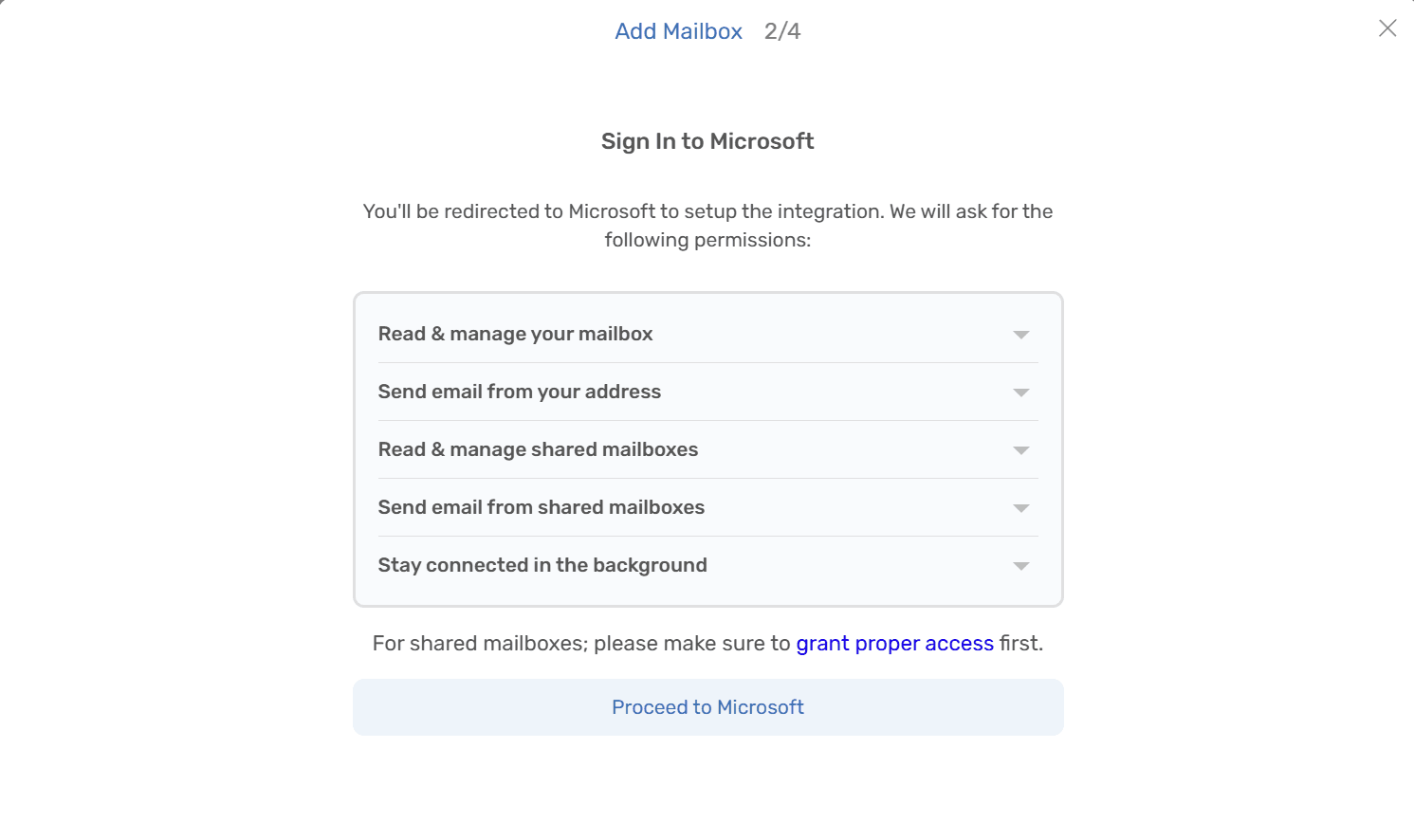Screen dimensions: 1414x840
Task: Toggle arrow for 'Send email from shared mailboxes'
Action: pyautogui.click(x=1021, y=508)
